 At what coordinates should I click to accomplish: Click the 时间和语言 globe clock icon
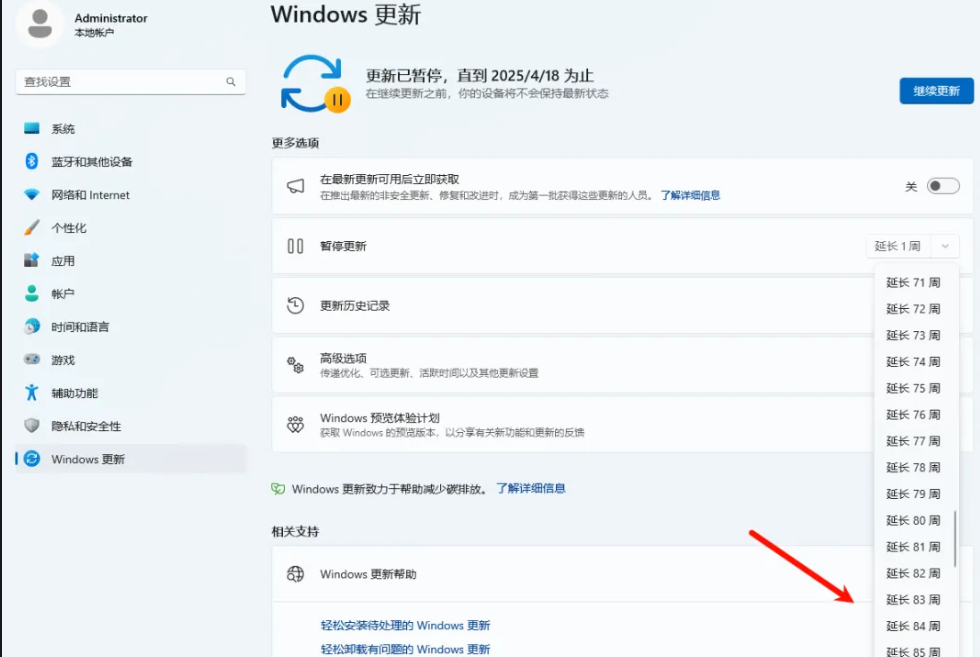coord(32,326)
